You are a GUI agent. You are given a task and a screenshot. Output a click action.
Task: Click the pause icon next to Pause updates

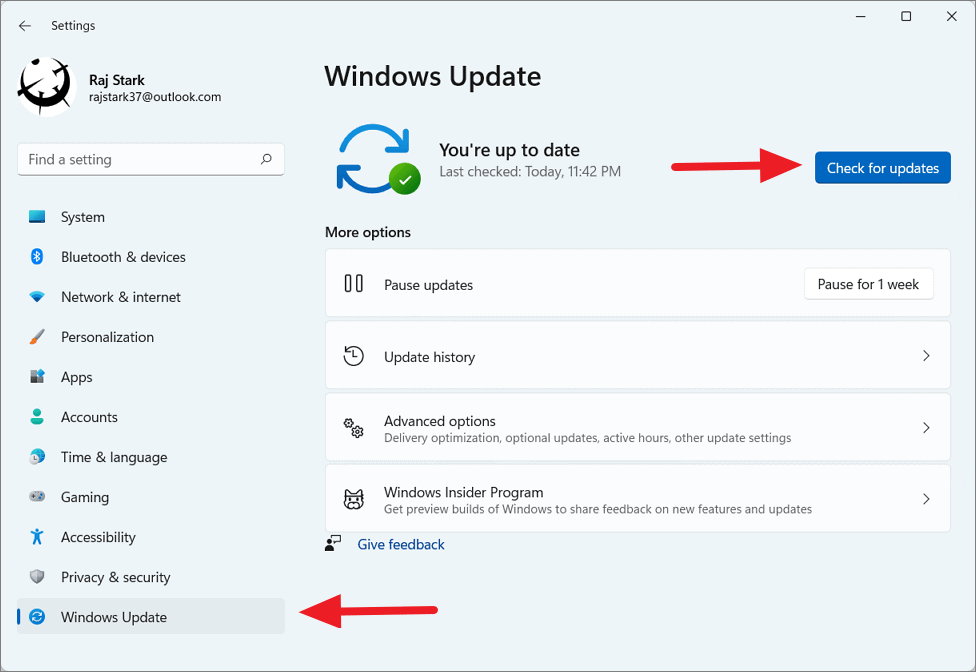[x=354, y=284]
